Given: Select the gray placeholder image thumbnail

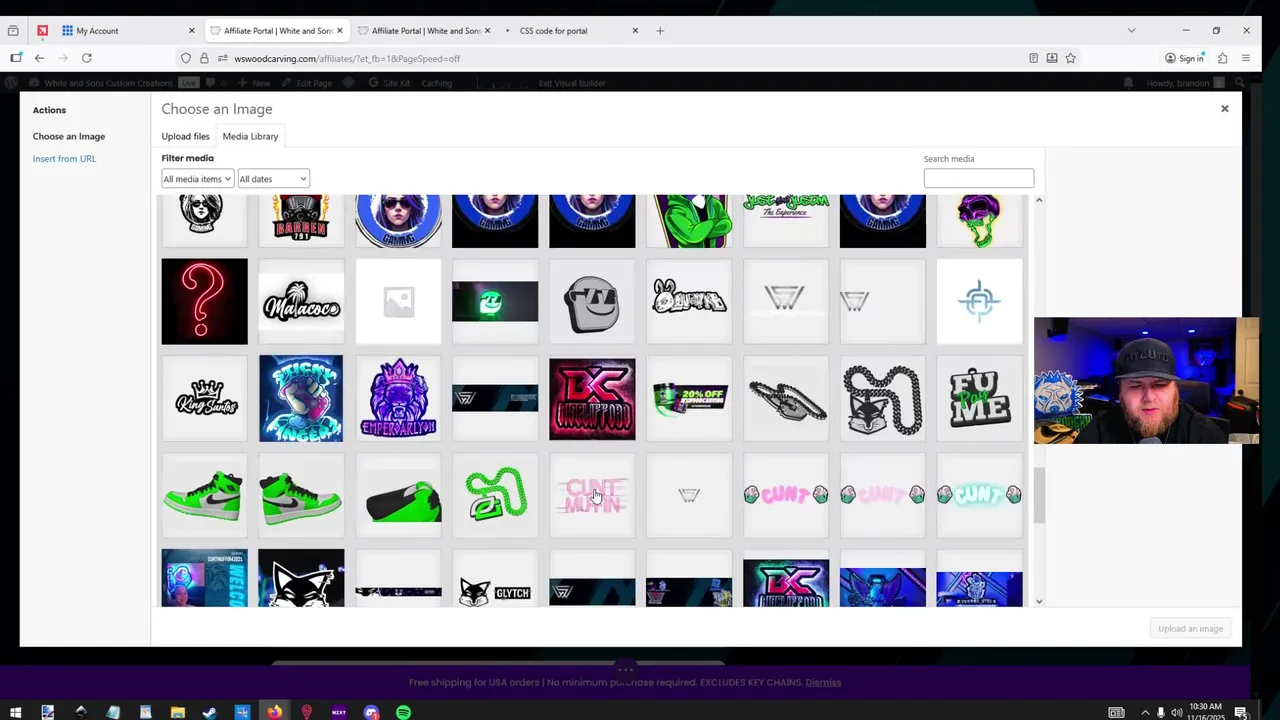Looking at the screenshot, I should click(x=398, y=302).
